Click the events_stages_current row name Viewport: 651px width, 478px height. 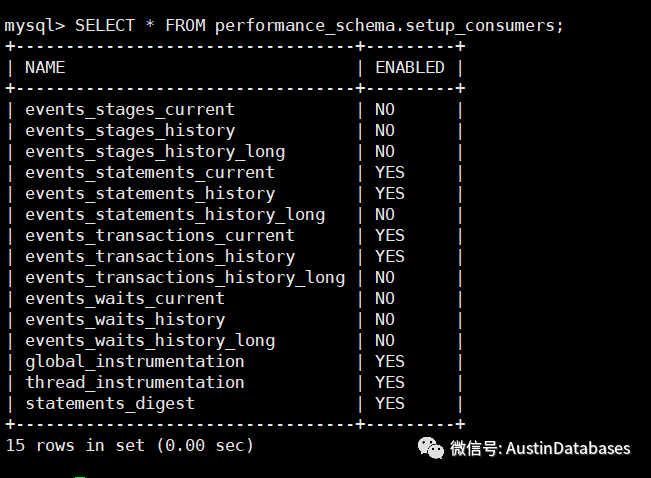130,109
